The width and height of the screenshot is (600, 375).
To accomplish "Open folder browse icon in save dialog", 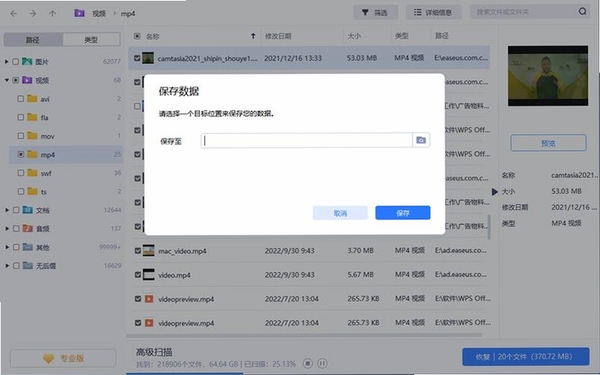I will pyautogui.click(x=421, y=140).
